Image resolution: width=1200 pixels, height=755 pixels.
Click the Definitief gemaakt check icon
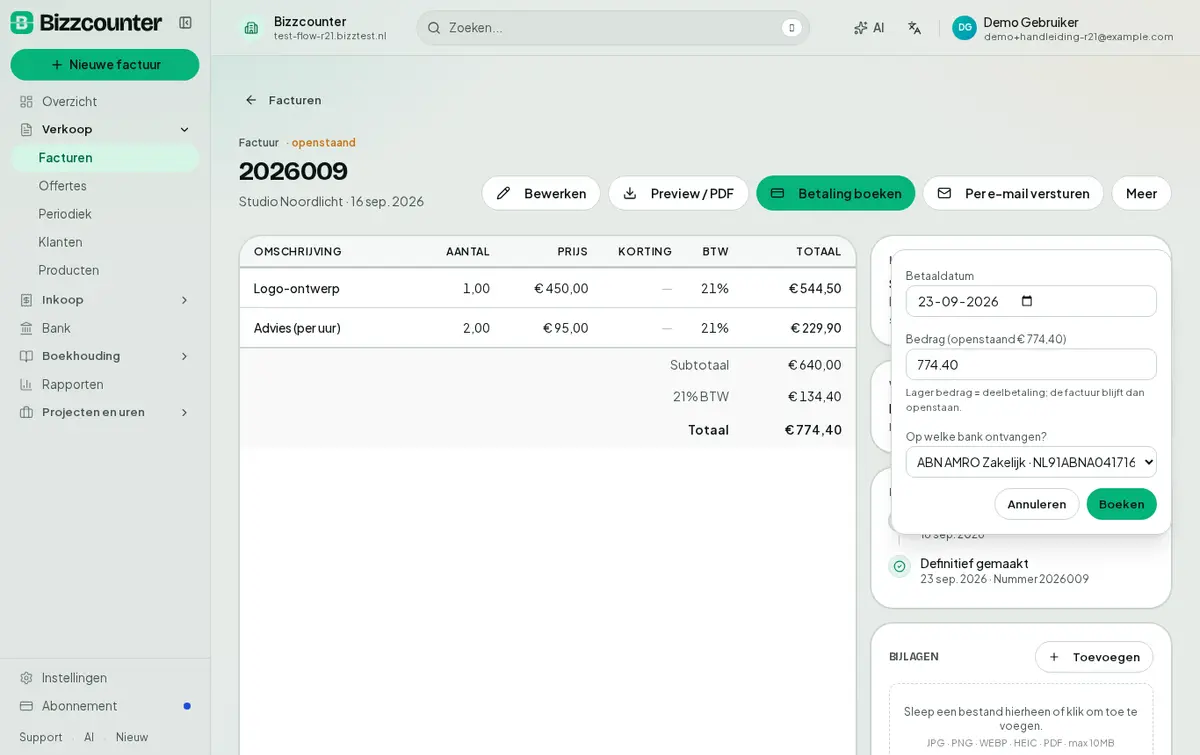click(899, 566)
